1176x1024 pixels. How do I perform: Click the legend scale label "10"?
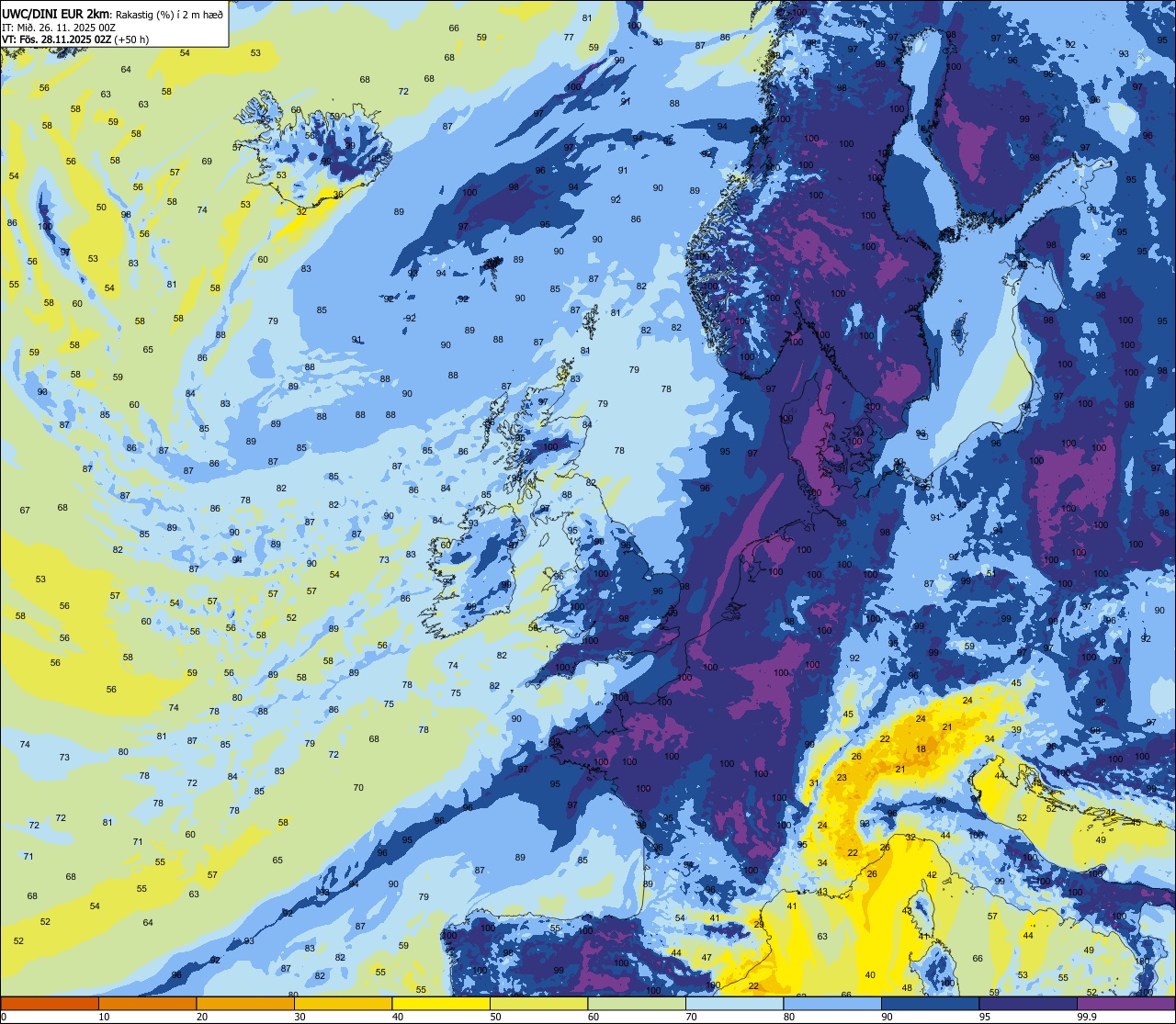(x=104, y=1017)
